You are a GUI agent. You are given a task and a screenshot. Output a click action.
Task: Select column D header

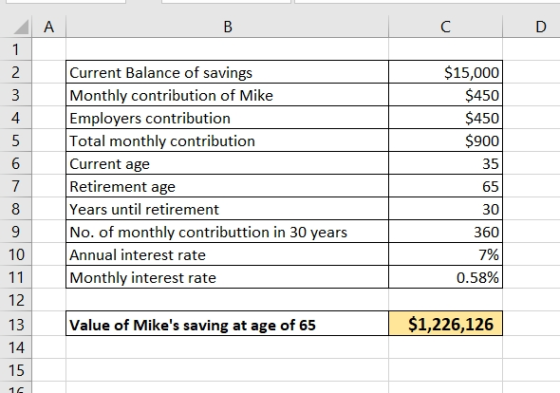[x=532, y=27]
